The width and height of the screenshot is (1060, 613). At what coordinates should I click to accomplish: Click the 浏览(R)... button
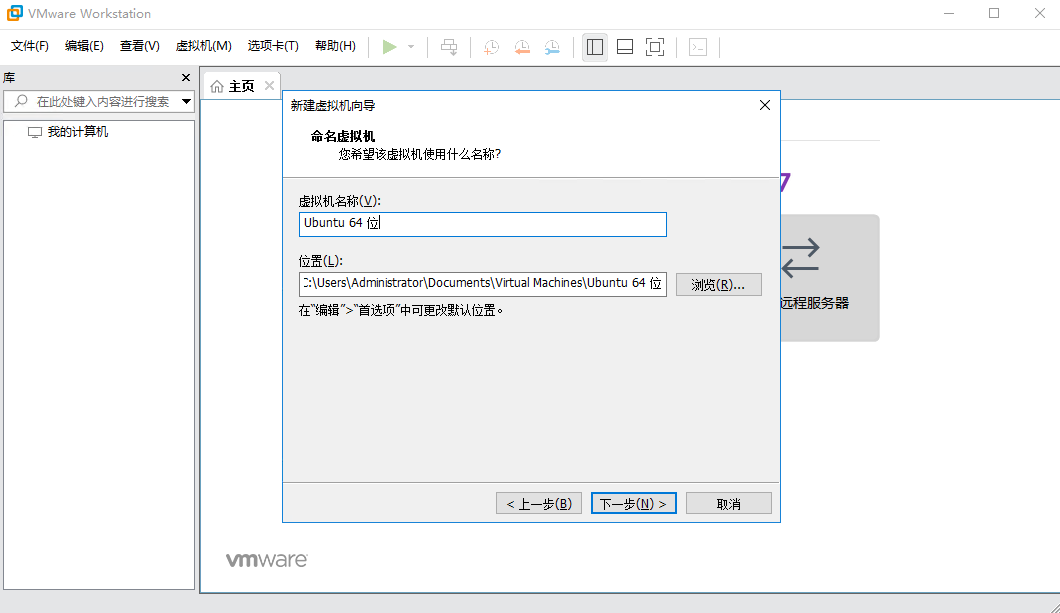[719, 285]
